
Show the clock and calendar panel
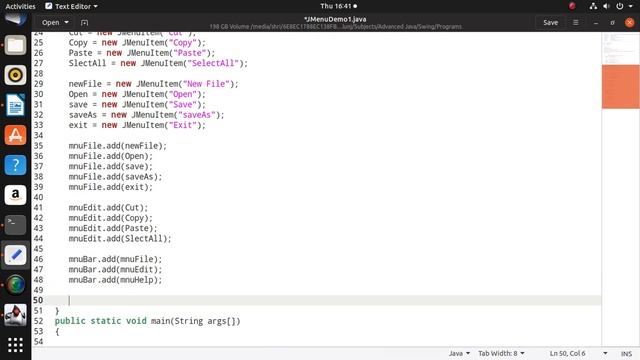338,6
